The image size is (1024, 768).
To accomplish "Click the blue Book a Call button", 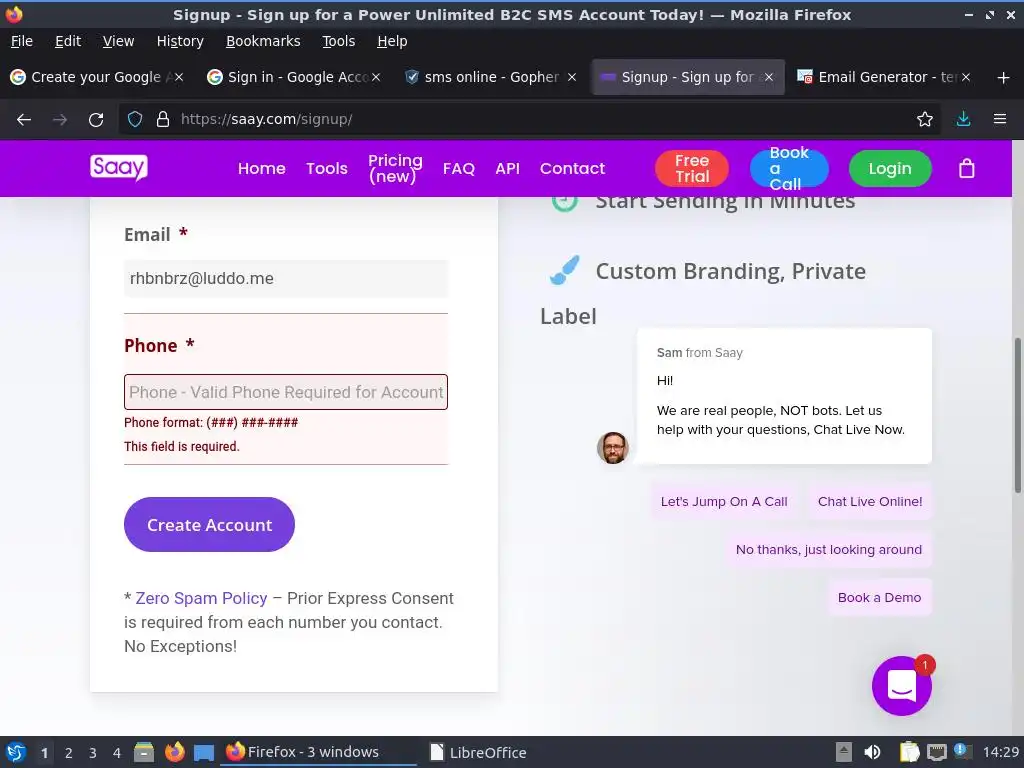I will click(x=789, y=168).
